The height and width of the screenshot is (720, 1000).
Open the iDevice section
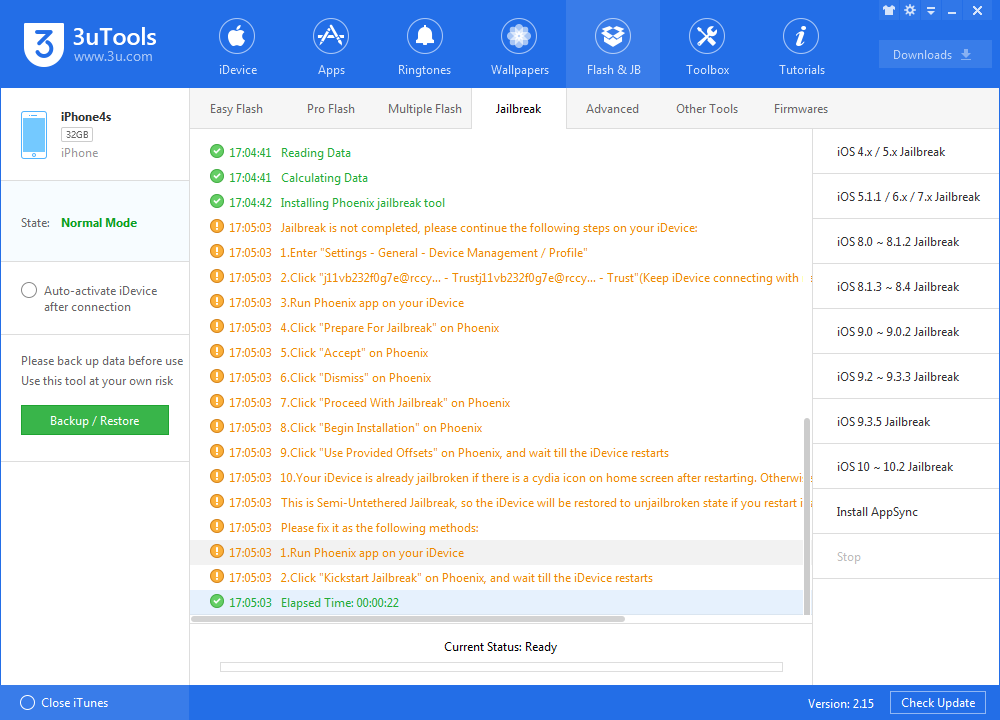click(x=237, y=45)
